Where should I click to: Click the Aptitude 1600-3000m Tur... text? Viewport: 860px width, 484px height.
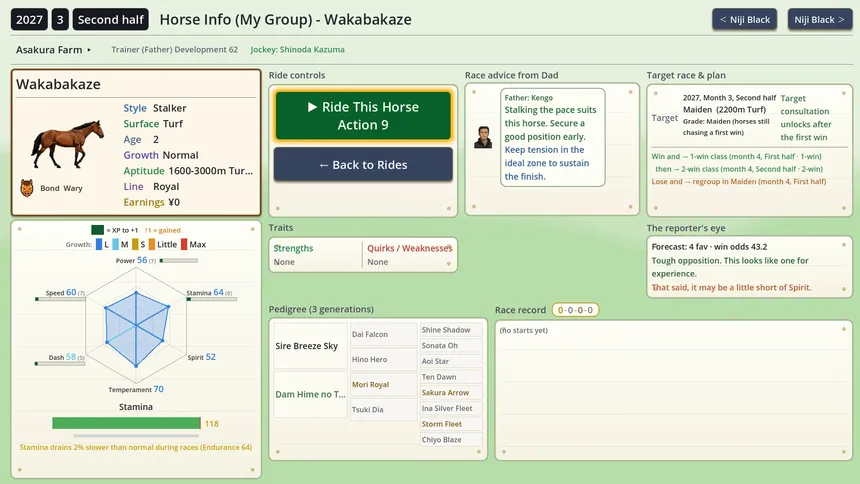point(211,171)
